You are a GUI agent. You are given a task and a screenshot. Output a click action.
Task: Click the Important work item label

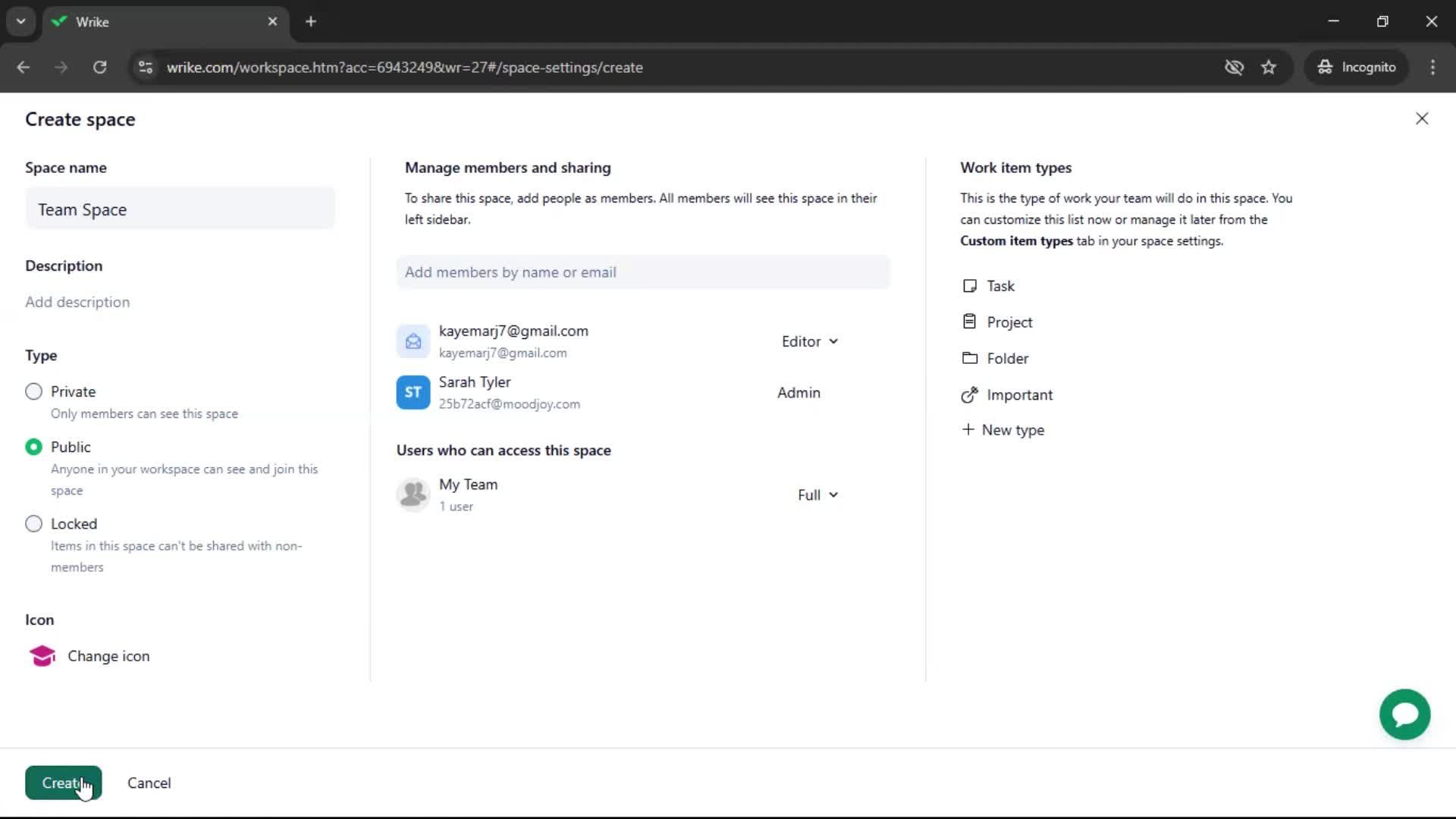[x=1019, y=394]
